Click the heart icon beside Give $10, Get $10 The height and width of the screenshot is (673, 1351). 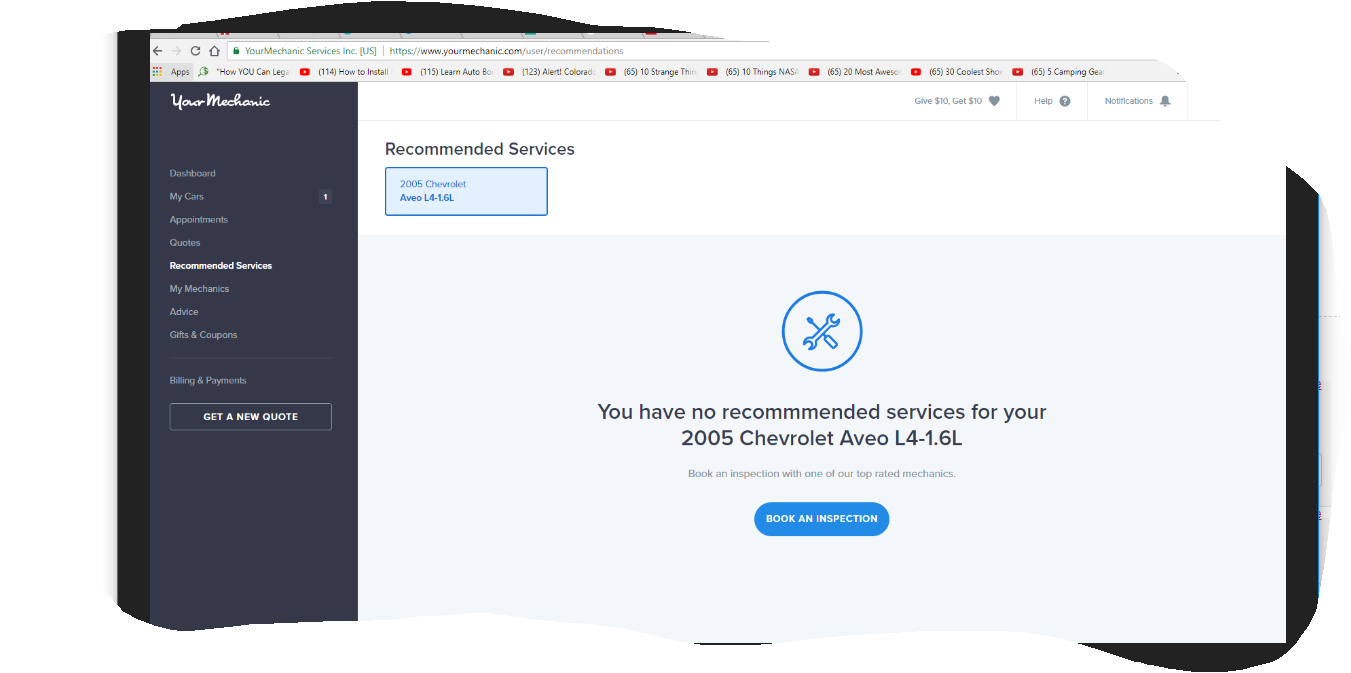(x=994, y=101)
